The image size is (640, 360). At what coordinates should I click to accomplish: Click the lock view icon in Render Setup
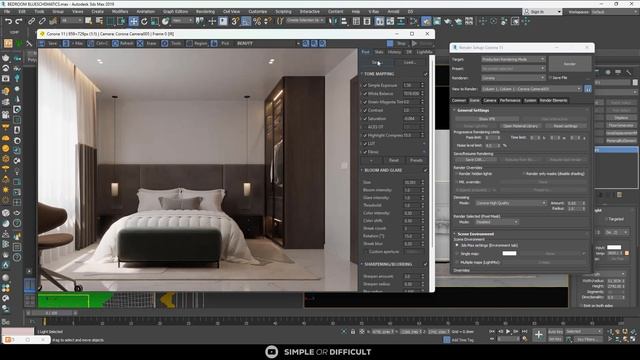pyautogui.click(x=588, y=89)
